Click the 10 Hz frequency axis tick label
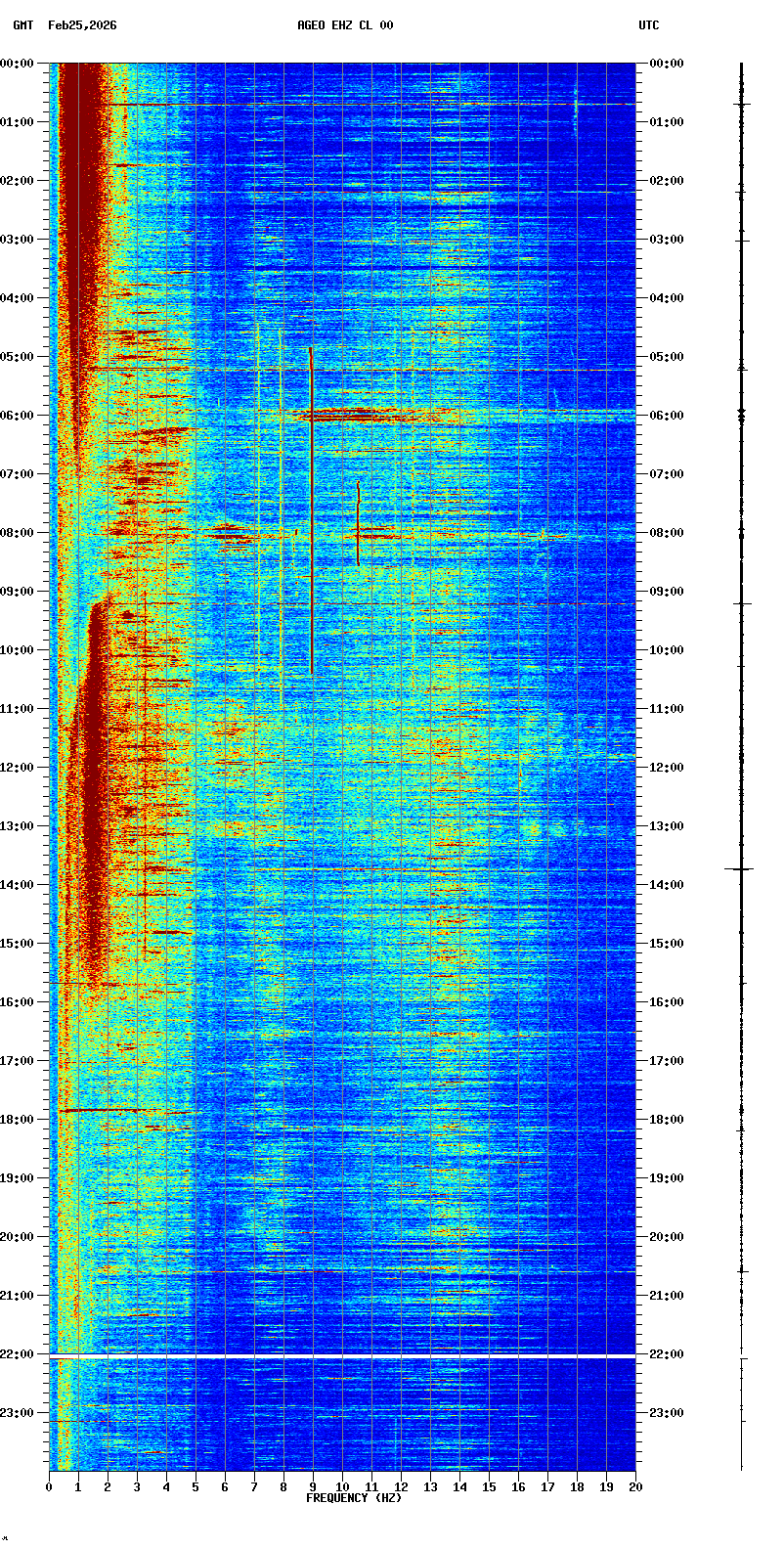 [342, 1487]
